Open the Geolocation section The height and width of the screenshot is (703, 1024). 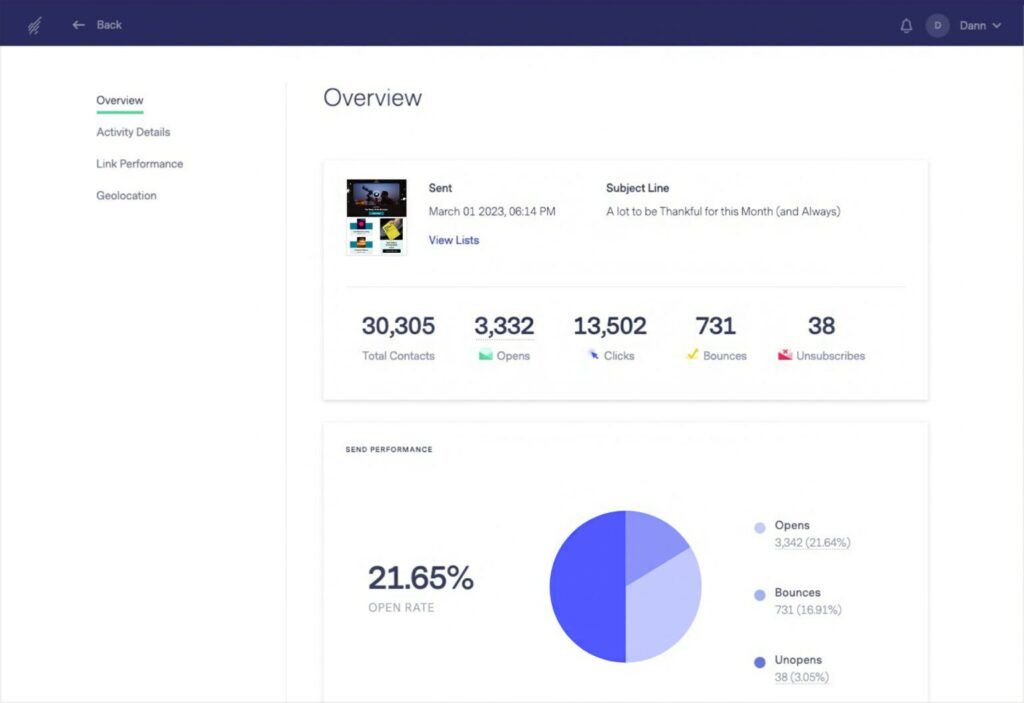pos(126,195)
